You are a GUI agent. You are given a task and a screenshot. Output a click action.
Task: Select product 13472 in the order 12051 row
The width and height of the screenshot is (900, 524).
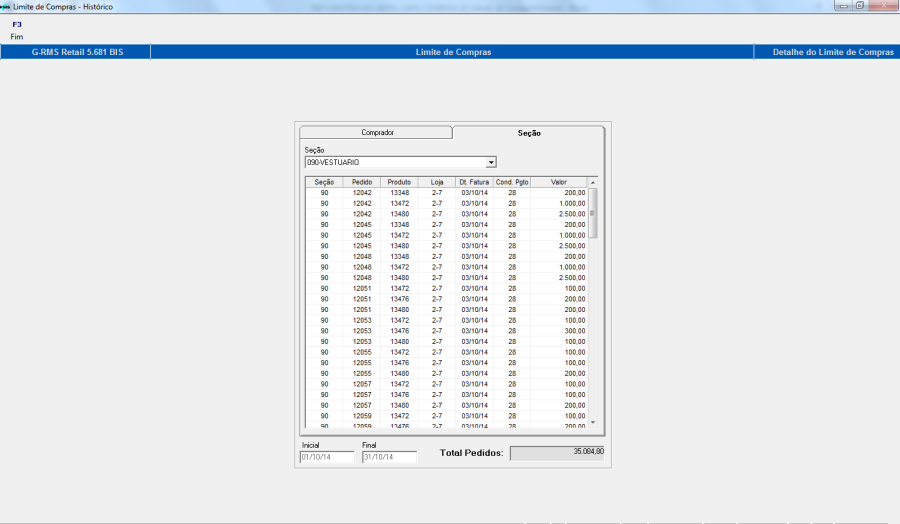[x=399, y=289]
